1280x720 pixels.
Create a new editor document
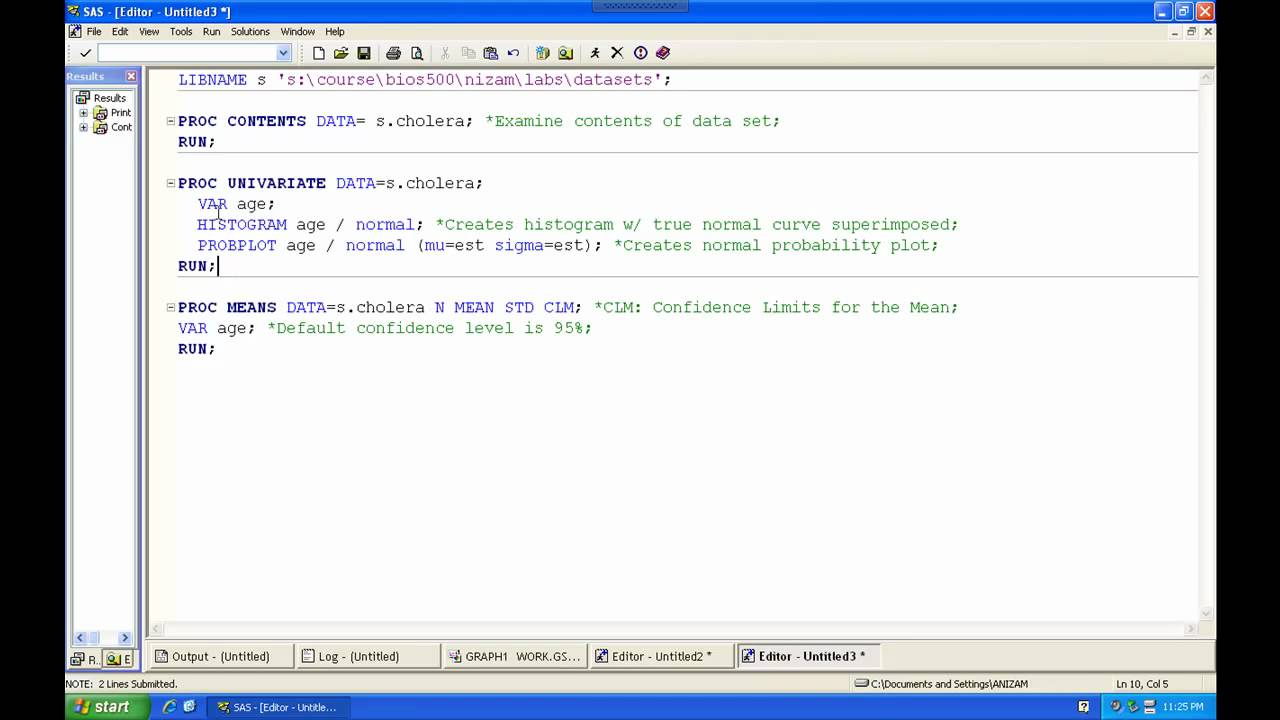(x=319, y=53)
